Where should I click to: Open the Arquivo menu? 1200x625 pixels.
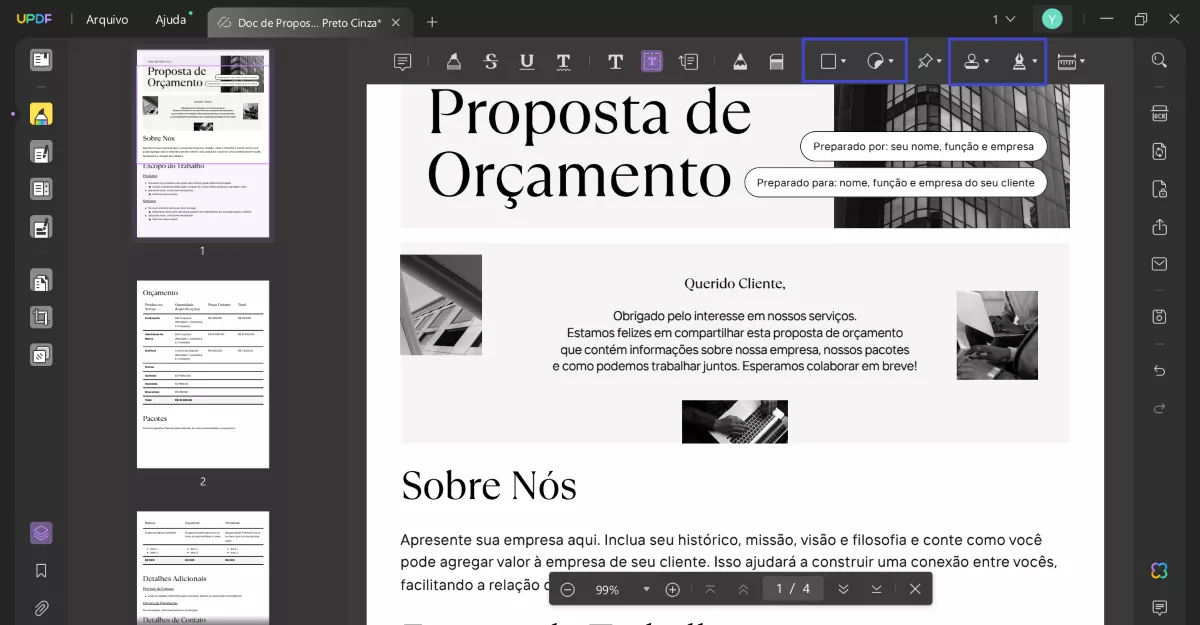[x=107, y=19]
